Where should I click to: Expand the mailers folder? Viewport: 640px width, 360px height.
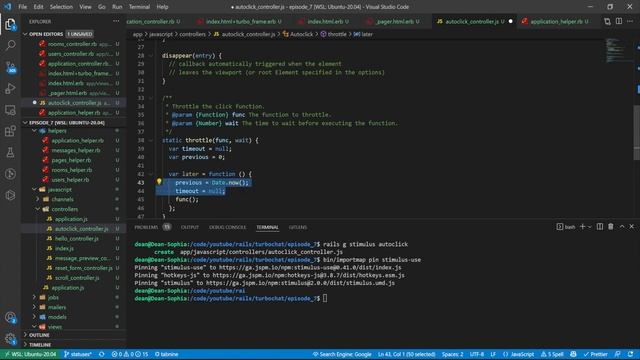click(x=34, y=307)
